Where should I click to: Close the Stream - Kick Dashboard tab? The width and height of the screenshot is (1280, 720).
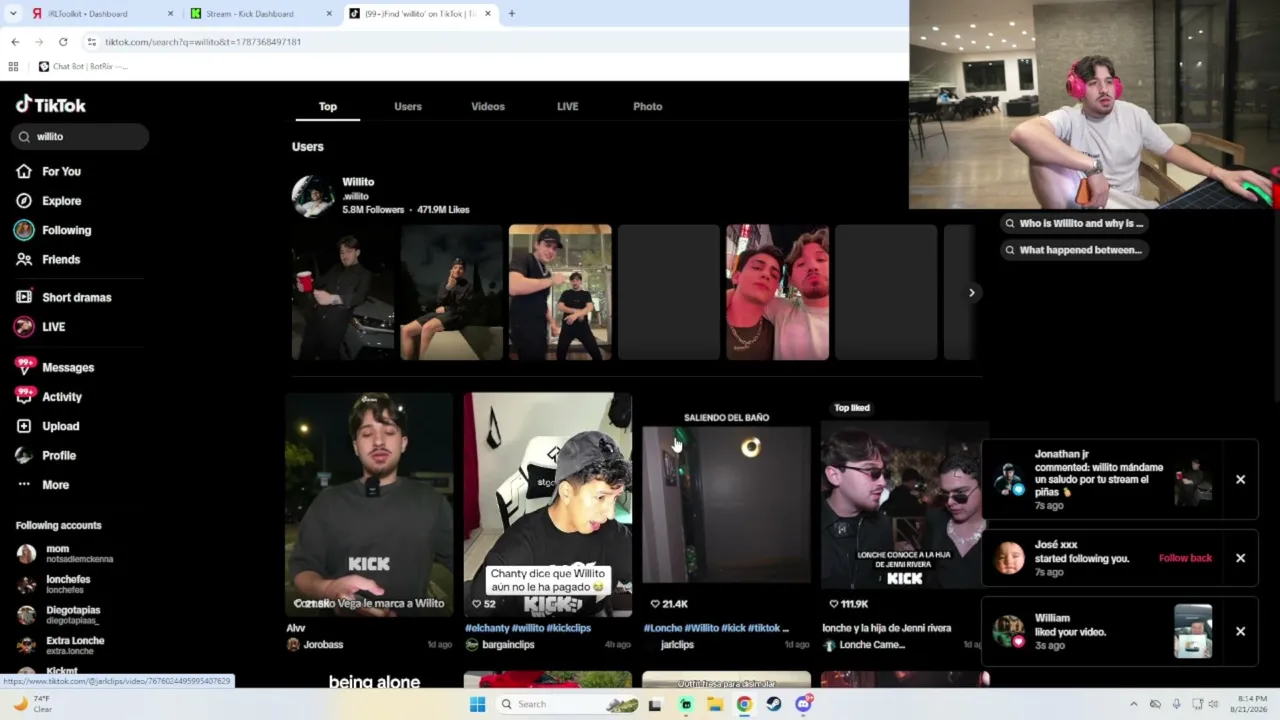[329, 14]
